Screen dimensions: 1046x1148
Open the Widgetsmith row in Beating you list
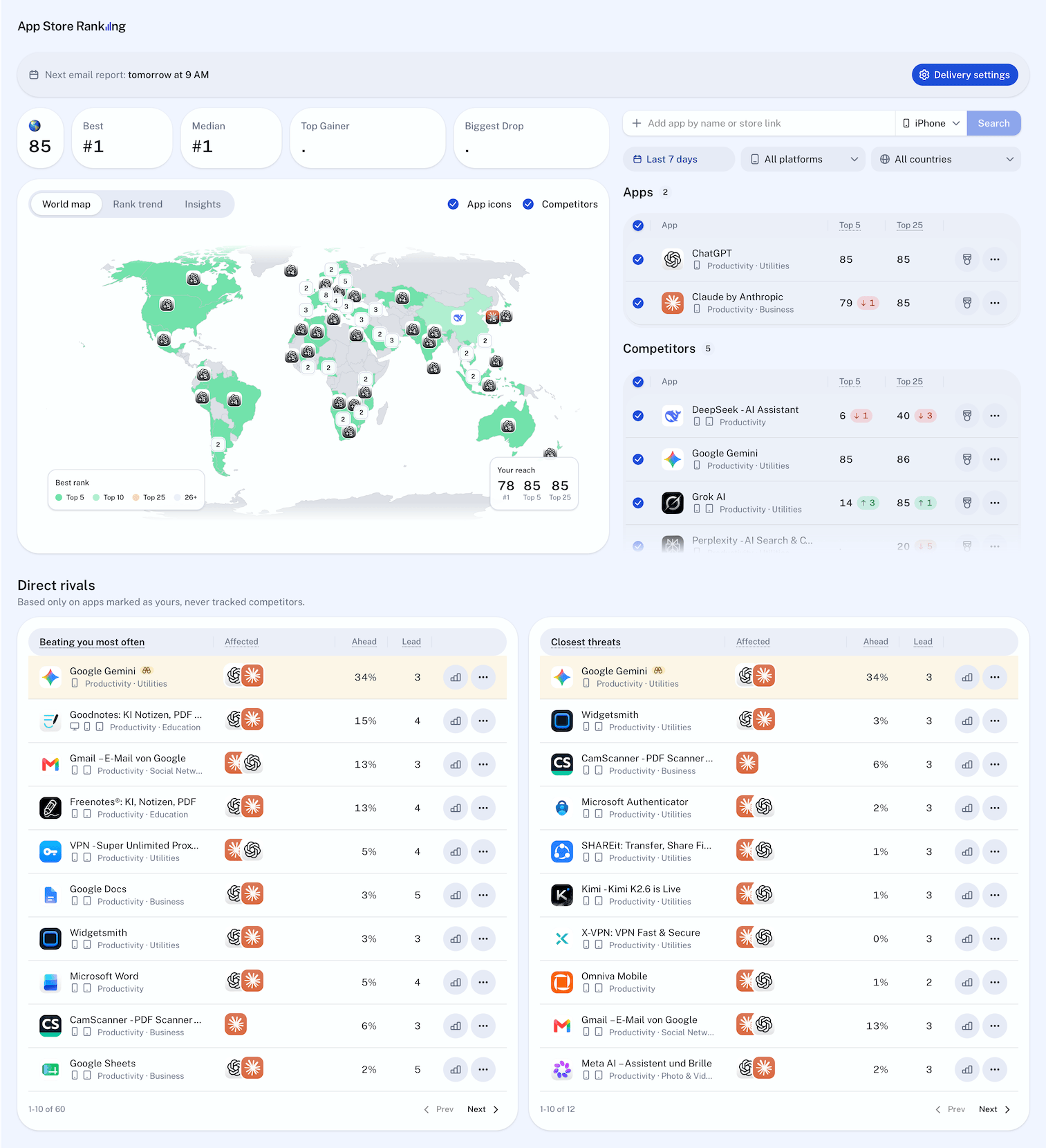pyautogui.click(x=268, y=938)
